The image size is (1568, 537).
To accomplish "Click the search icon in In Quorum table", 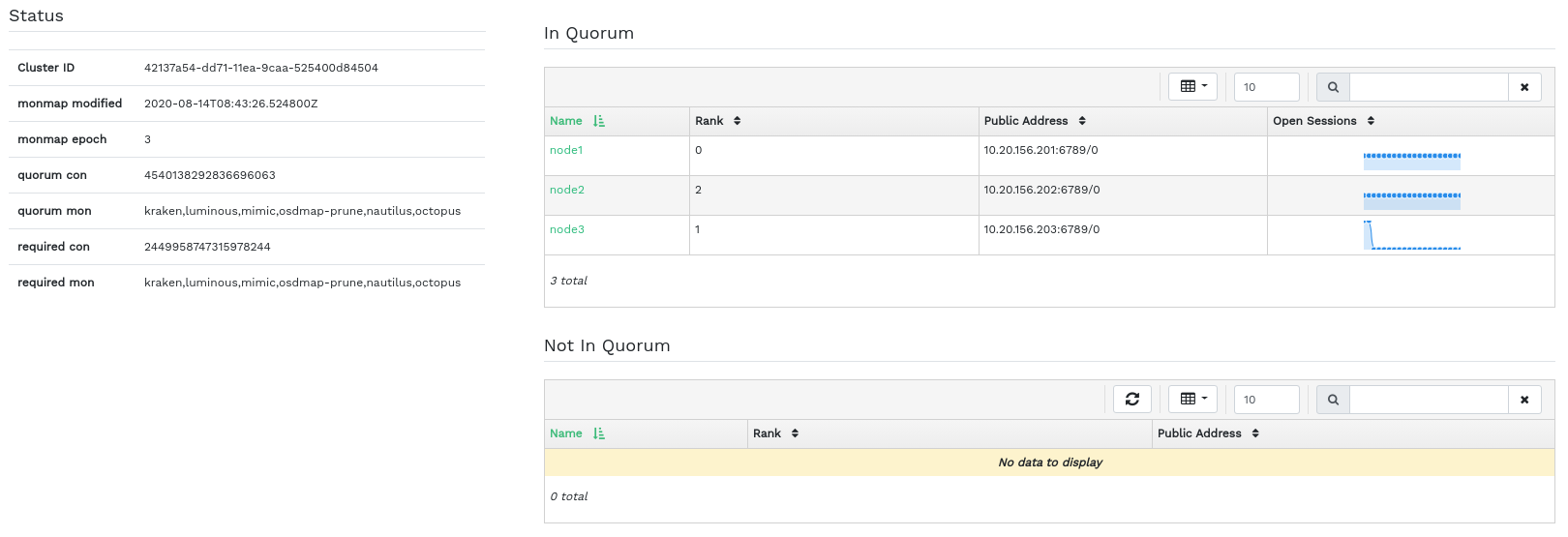I will coord(1333,87).
